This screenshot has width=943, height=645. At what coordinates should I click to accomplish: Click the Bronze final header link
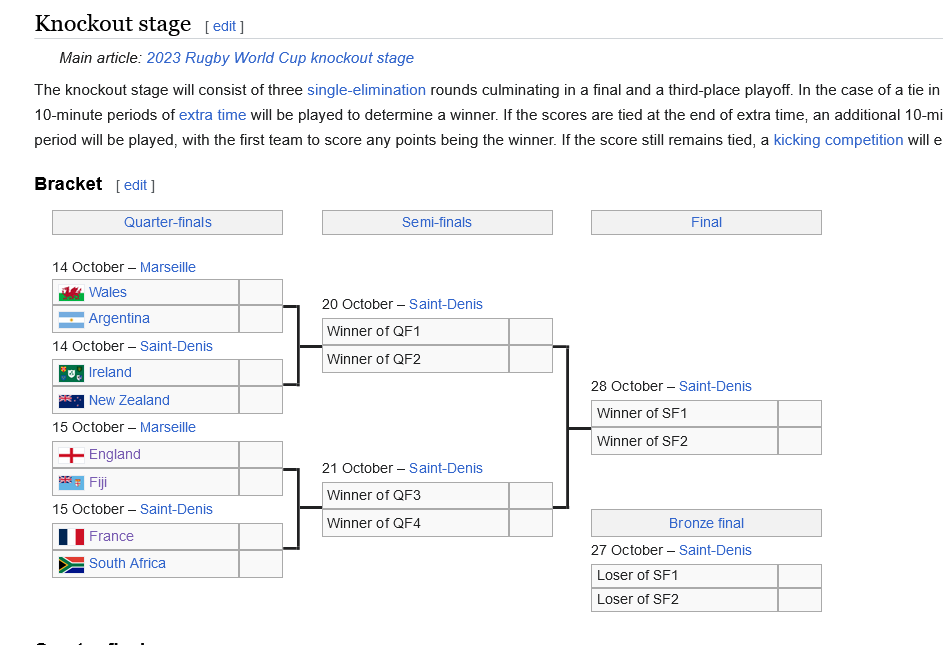[x=706, y=523]
